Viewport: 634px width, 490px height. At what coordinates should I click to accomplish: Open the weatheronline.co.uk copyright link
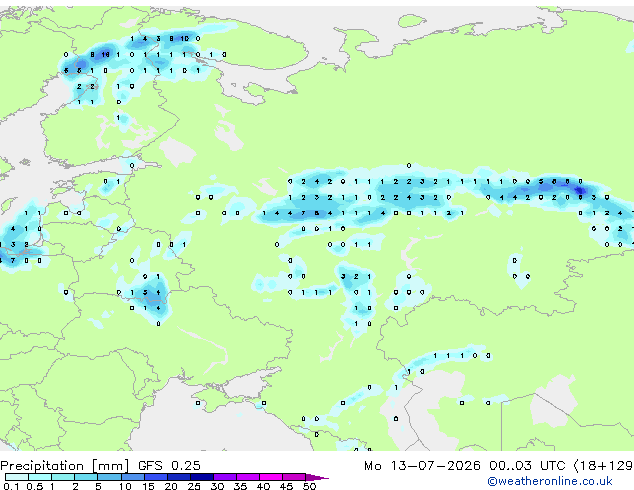pyautogui.click(x=549, y=481)
